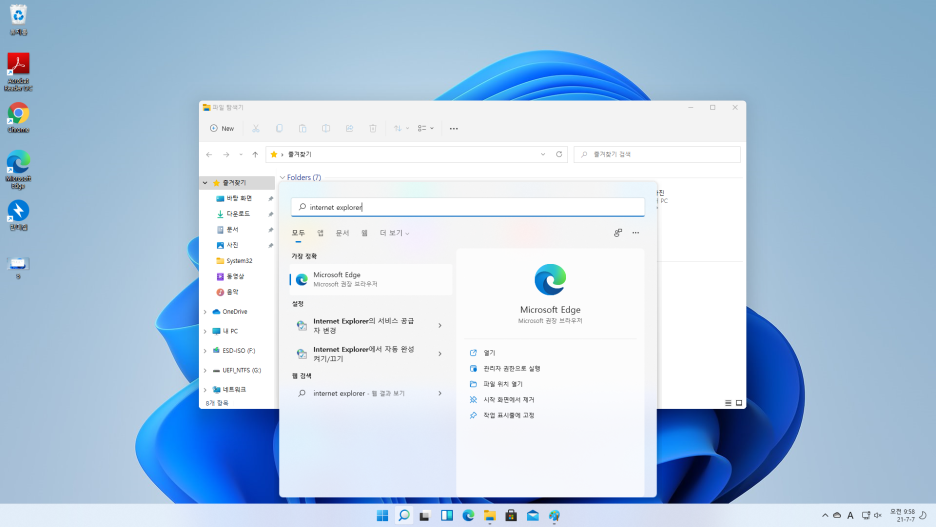Open Widgets on taskbar
Image resolution: width=936 pixels, height=527 pixels.
(447, 516)
